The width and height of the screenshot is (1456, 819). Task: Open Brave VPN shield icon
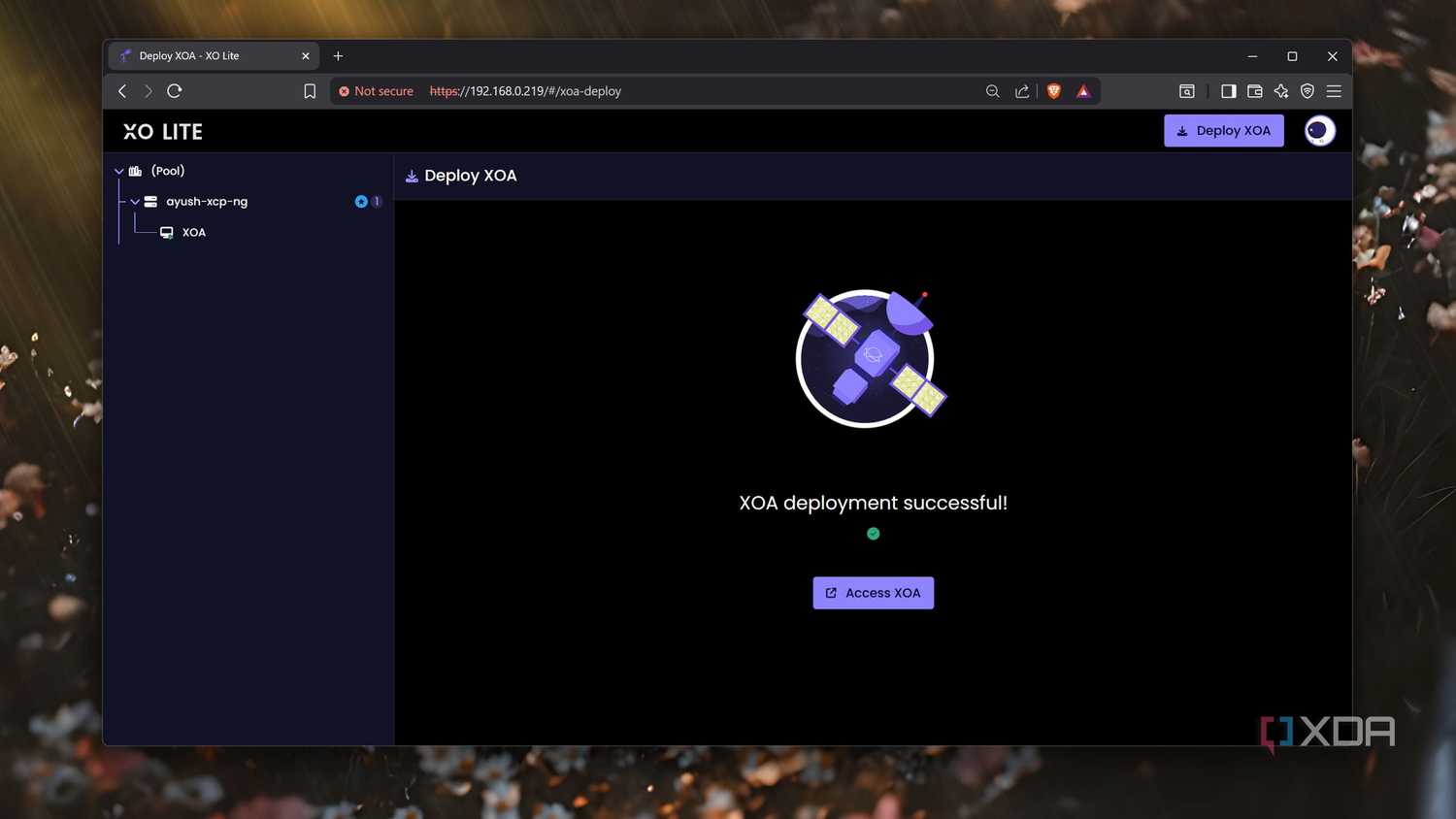[x=1307, y=91]
